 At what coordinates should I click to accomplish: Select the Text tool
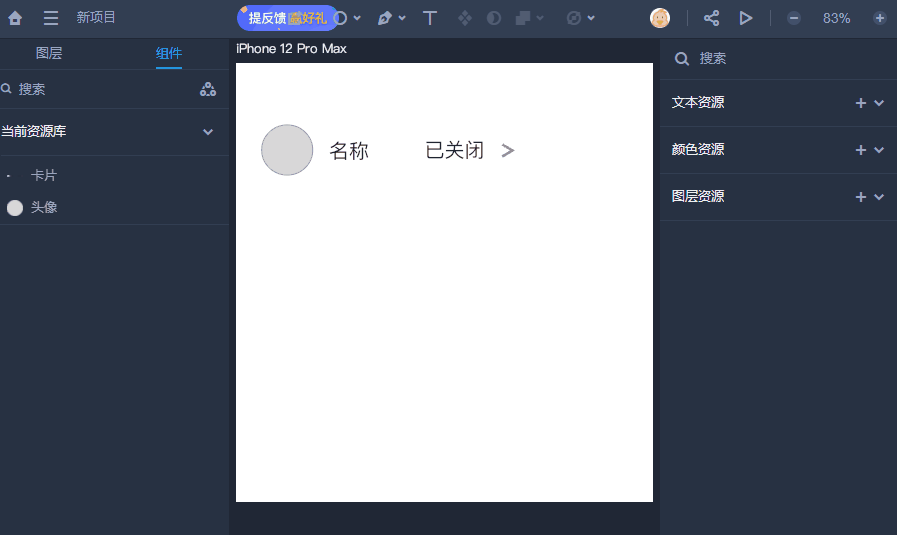[x=430, y=18]
